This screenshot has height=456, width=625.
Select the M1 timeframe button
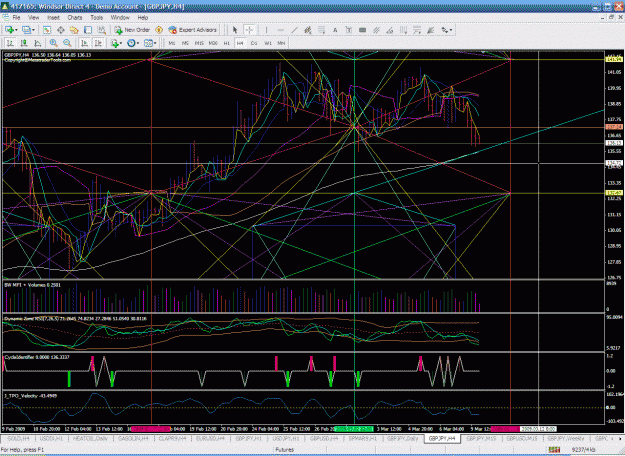click(x=172, y=43)
